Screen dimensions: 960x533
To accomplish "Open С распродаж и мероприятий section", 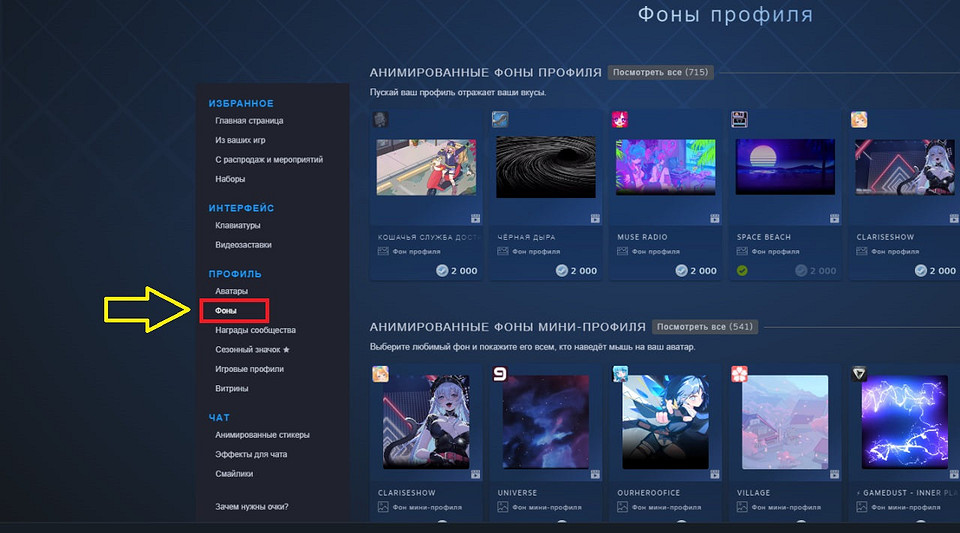I will (x=269, y=160).
